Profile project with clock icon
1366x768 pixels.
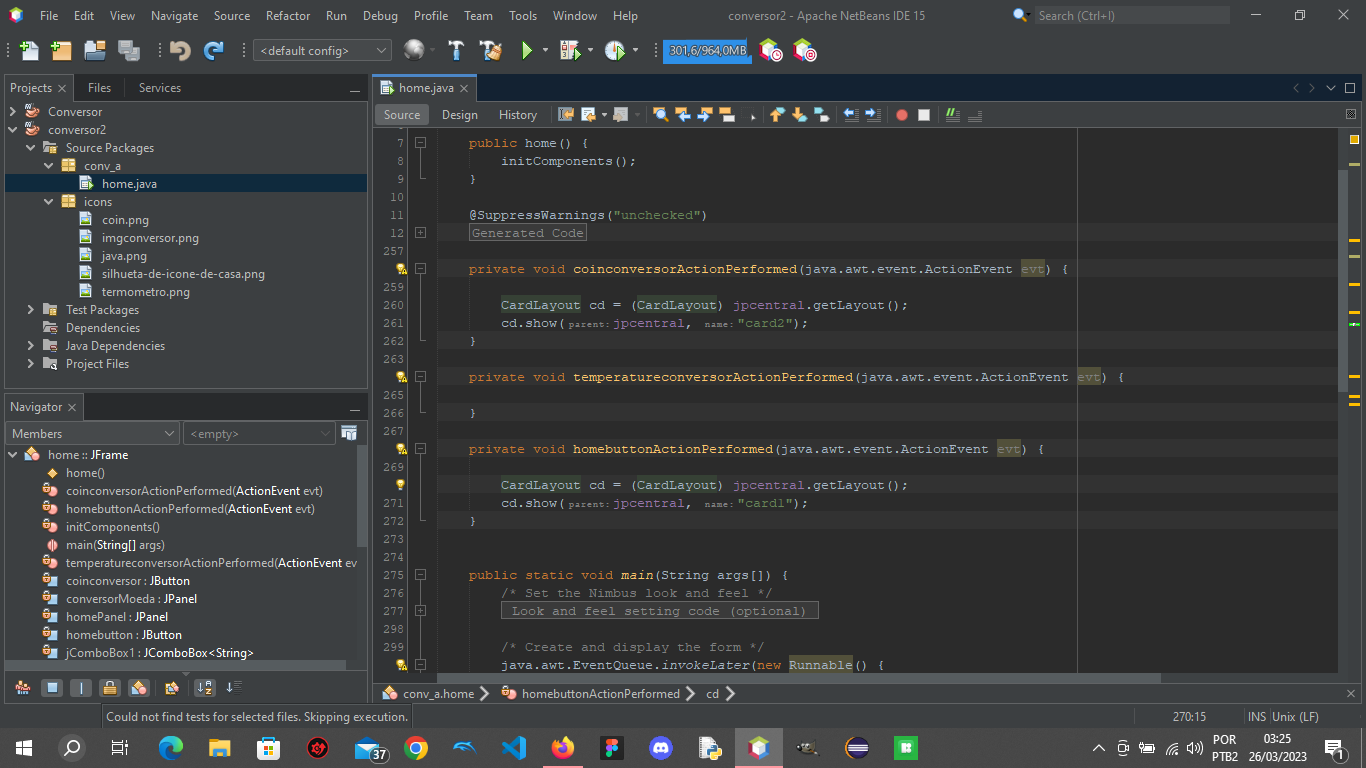pos(614,50)
